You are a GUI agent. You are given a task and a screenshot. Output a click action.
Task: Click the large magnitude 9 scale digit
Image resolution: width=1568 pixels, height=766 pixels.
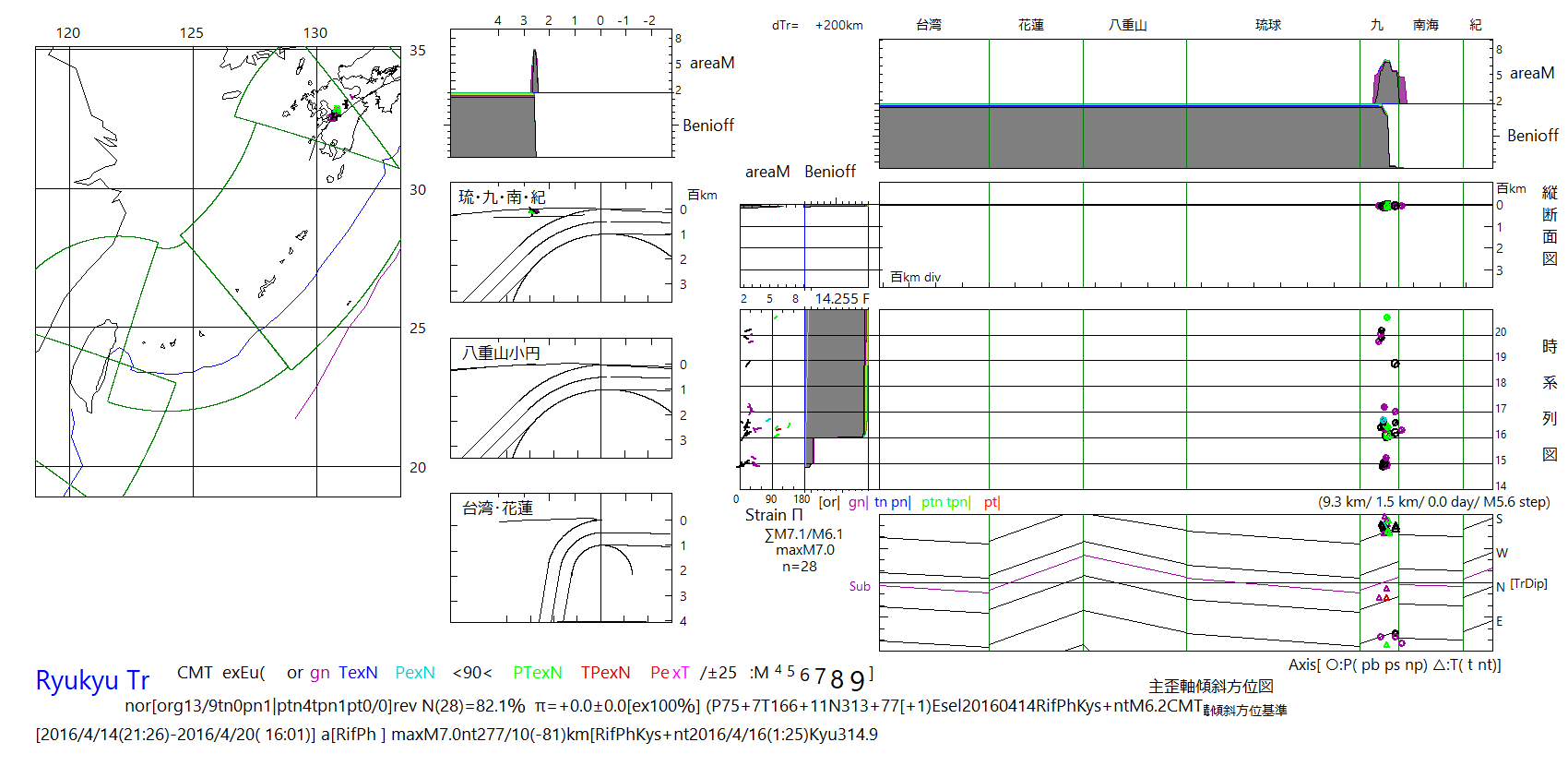pyautogui.click(x=857, y=680)
